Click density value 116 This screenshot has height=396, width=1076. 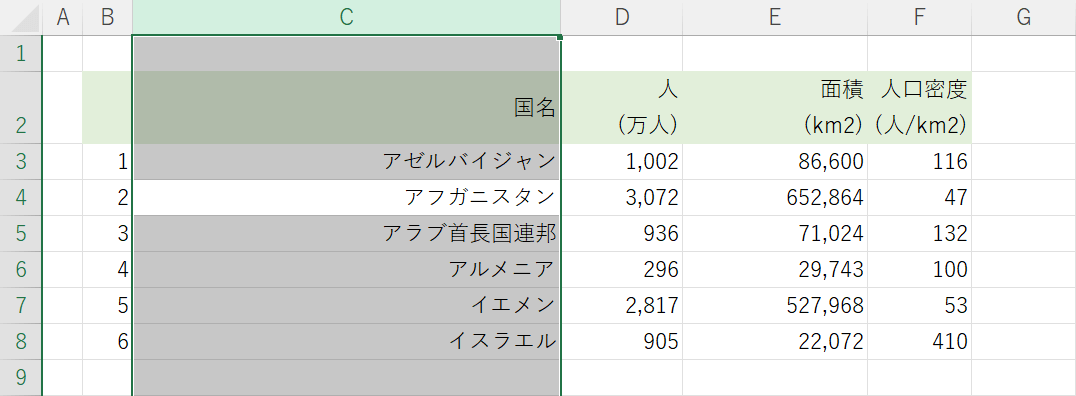coord(920,162)
